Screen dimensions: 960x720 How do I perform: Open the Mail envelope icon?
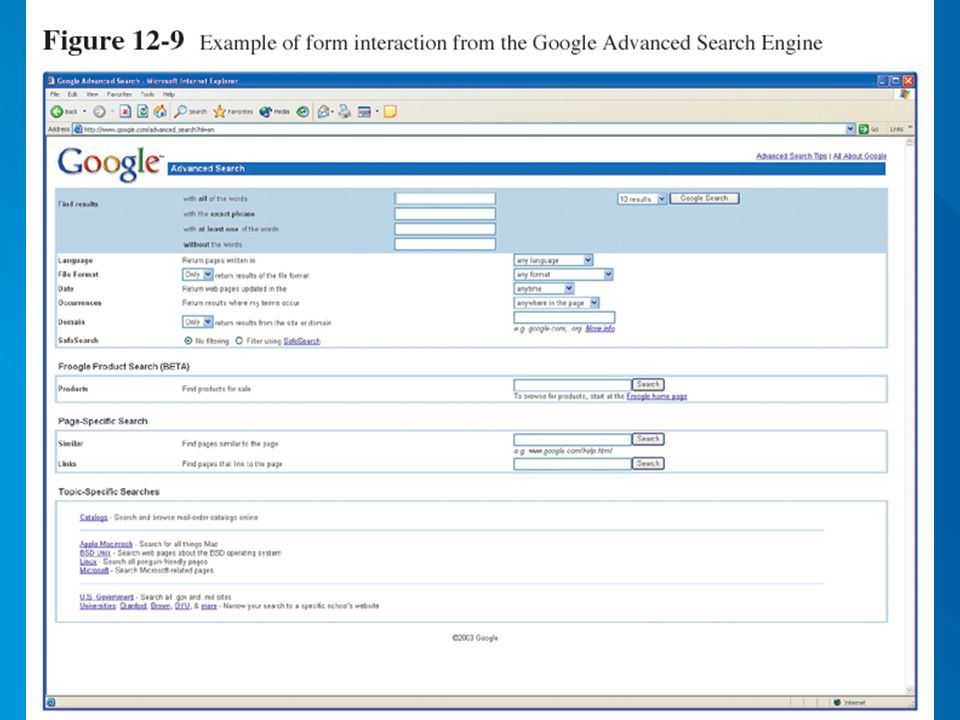(x=324, y=111)
